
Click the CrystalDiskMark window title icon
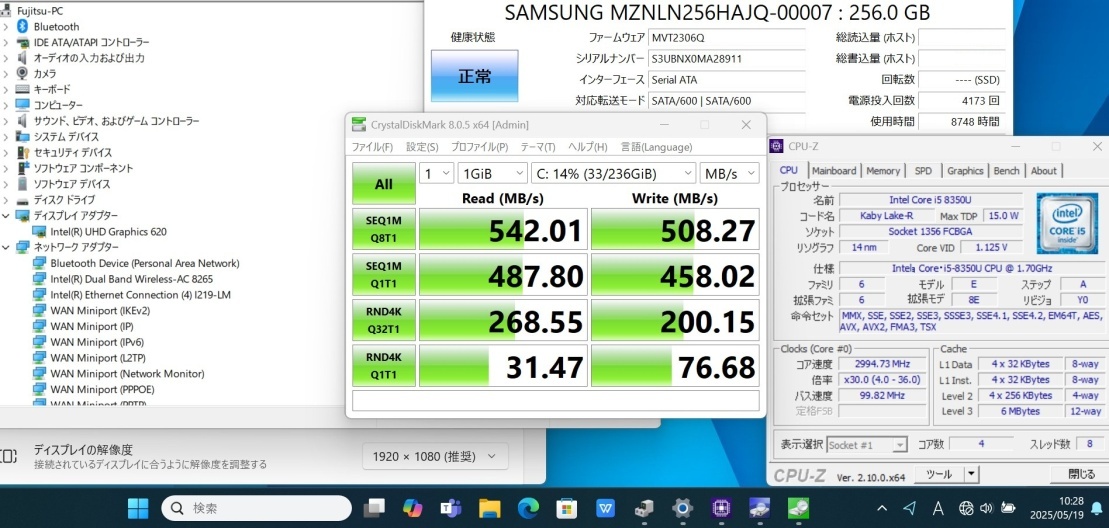pyautogui.click(x=359, y=125)
